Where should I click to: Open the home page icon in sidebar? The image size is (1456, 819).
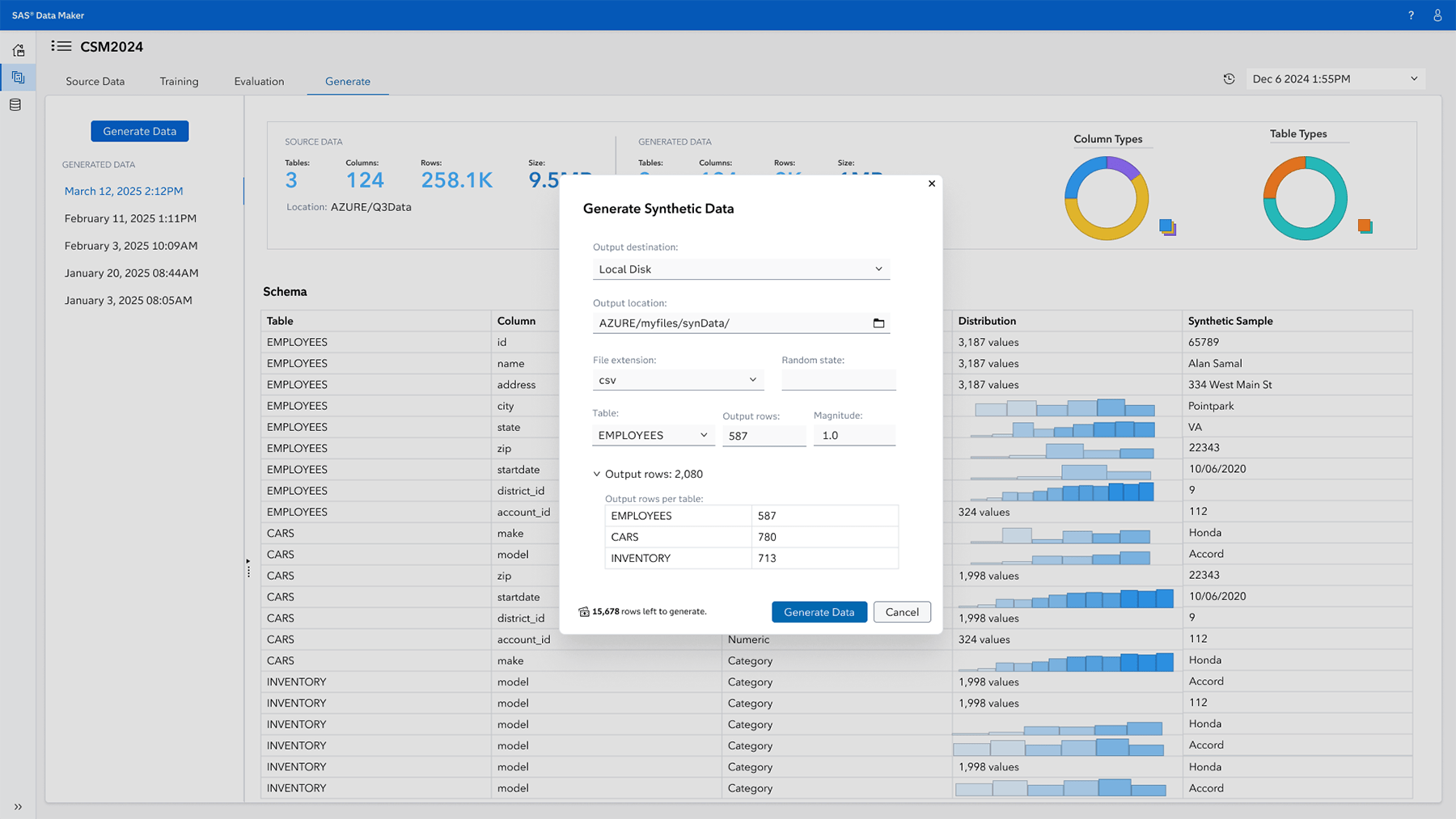tap(18, 49)
